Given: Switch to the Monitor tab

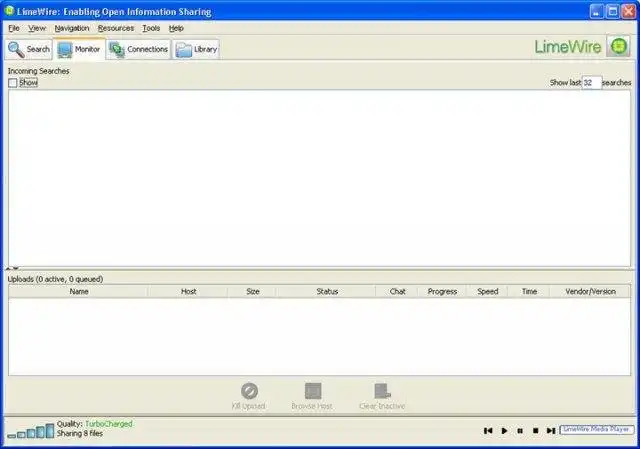Looking at the screenshot, I should (x=79, y=49).
